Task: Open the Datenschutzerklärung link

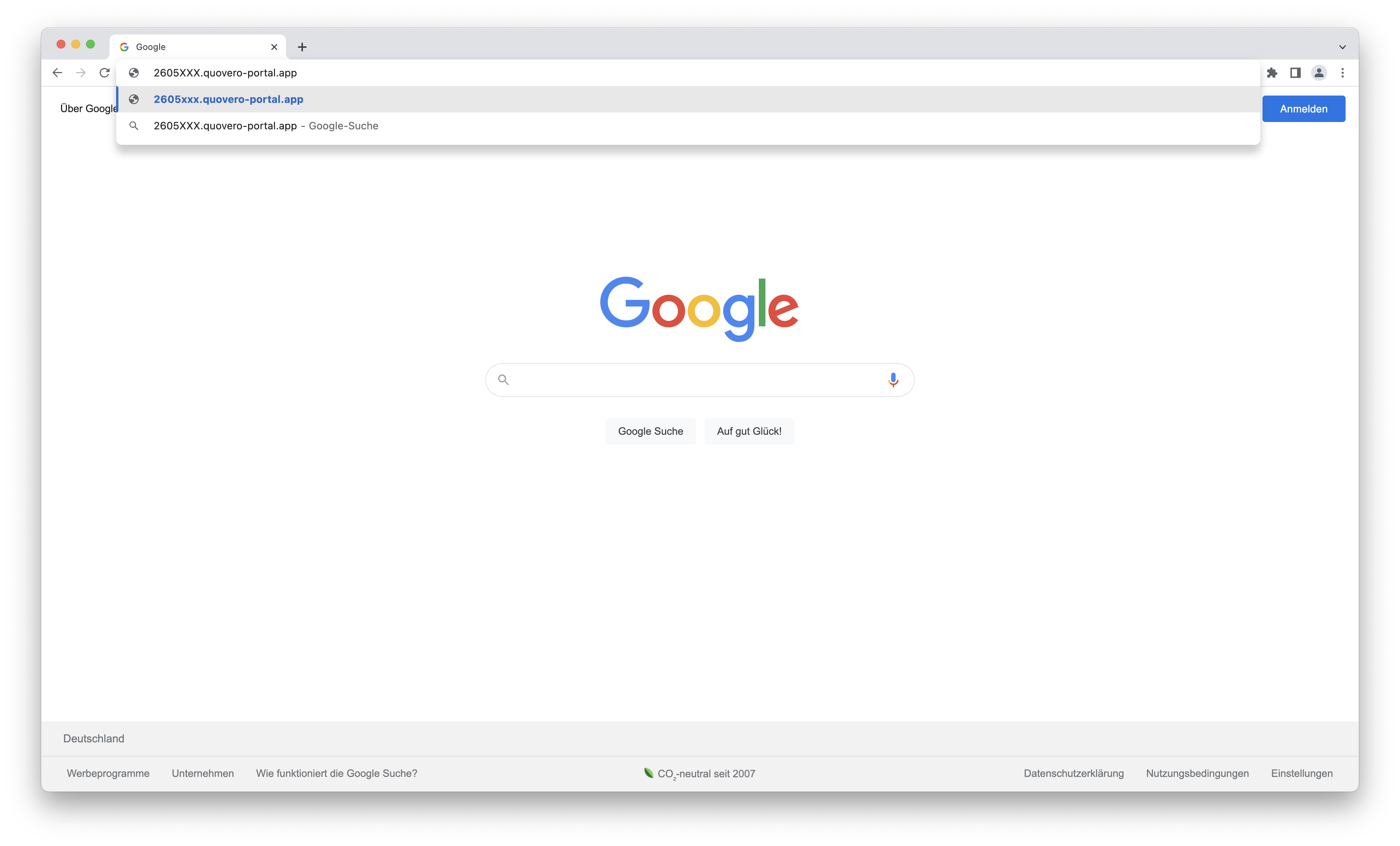Action: [1073, 773]
